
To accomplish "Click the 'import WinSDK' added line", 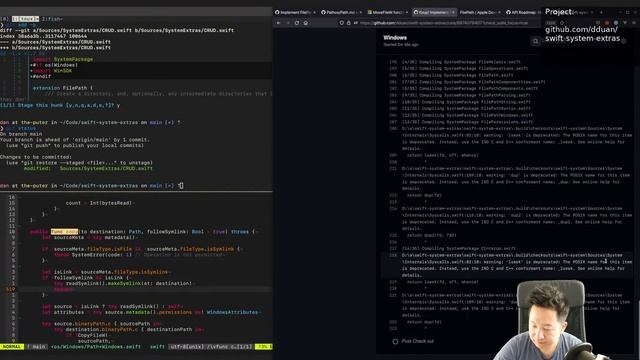I will tap(51, 71).
